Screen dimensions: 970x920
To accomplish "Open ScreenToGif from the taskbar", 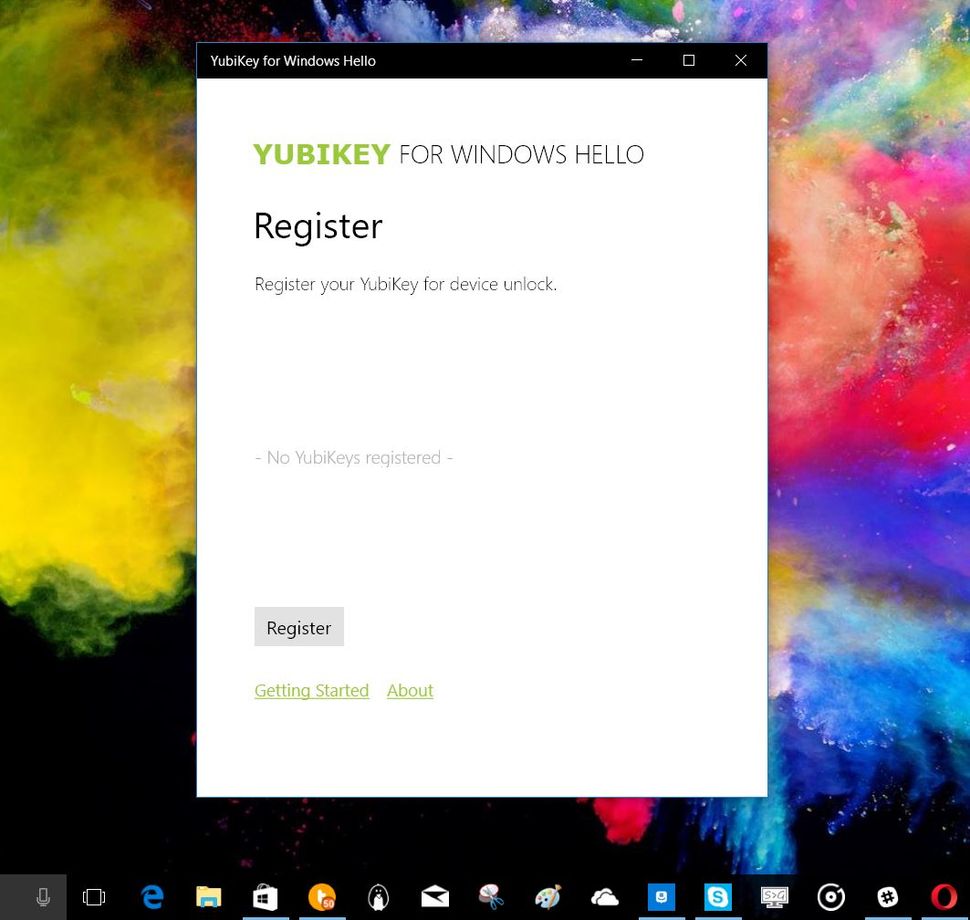I will point(774,897).
